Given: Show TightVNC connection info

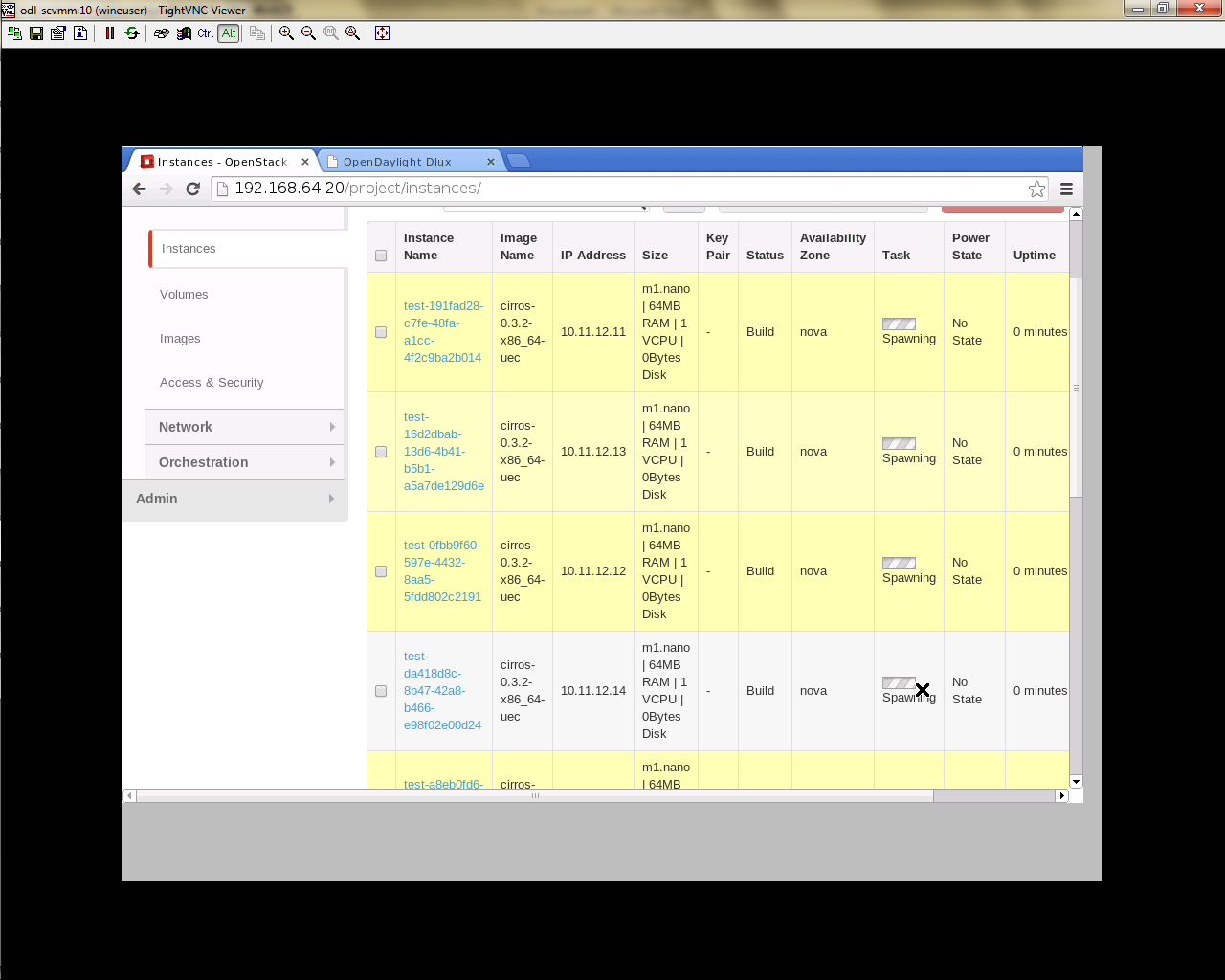Looking at the screenshot, I should point(80,33).
